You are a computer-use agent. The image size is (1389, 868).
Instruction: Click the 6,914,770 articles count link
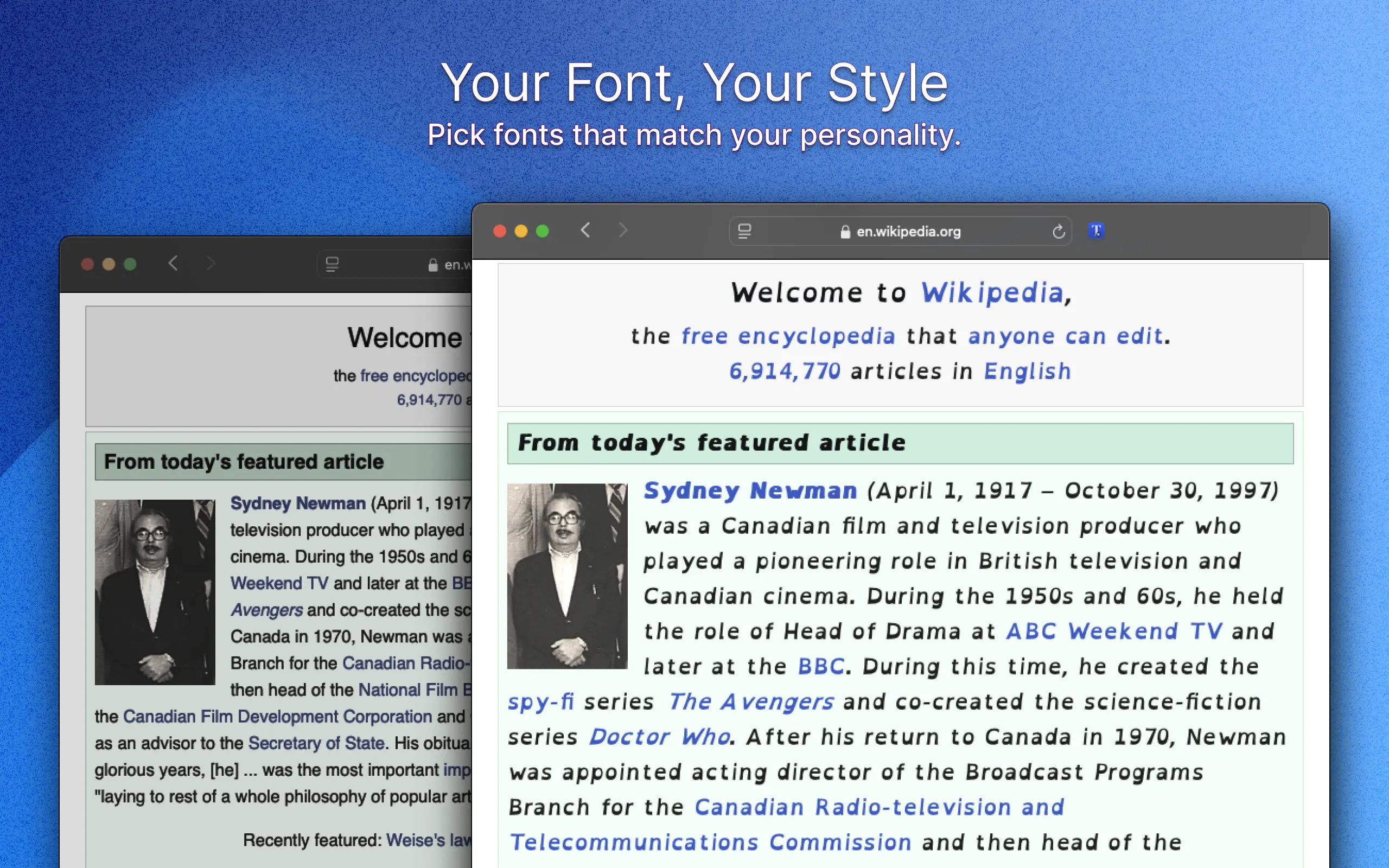(784, 372)
